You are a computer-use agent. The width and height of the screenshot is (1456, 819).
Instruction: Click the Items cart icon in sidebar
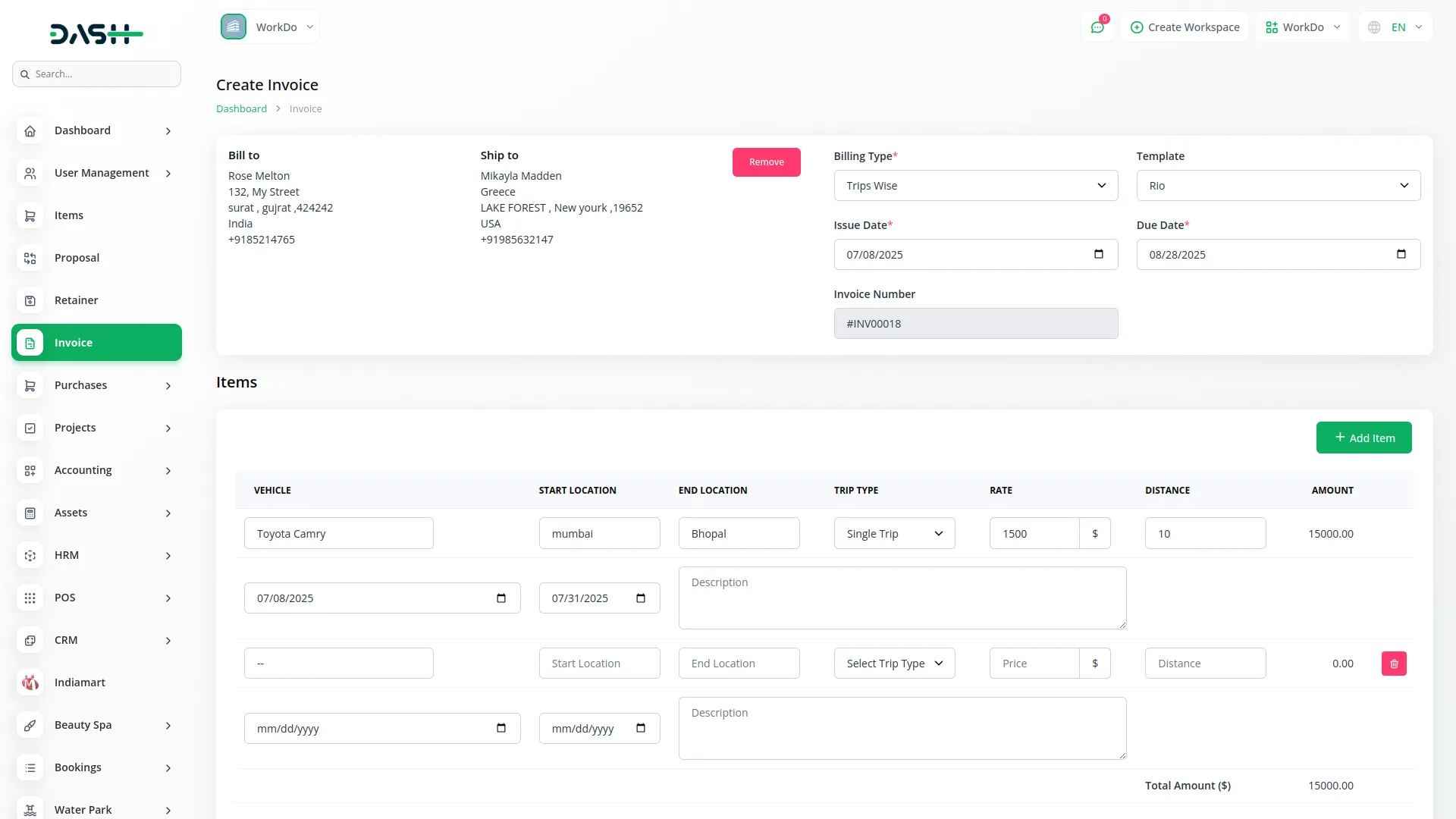pyautogui.click(x=30, y=216)
